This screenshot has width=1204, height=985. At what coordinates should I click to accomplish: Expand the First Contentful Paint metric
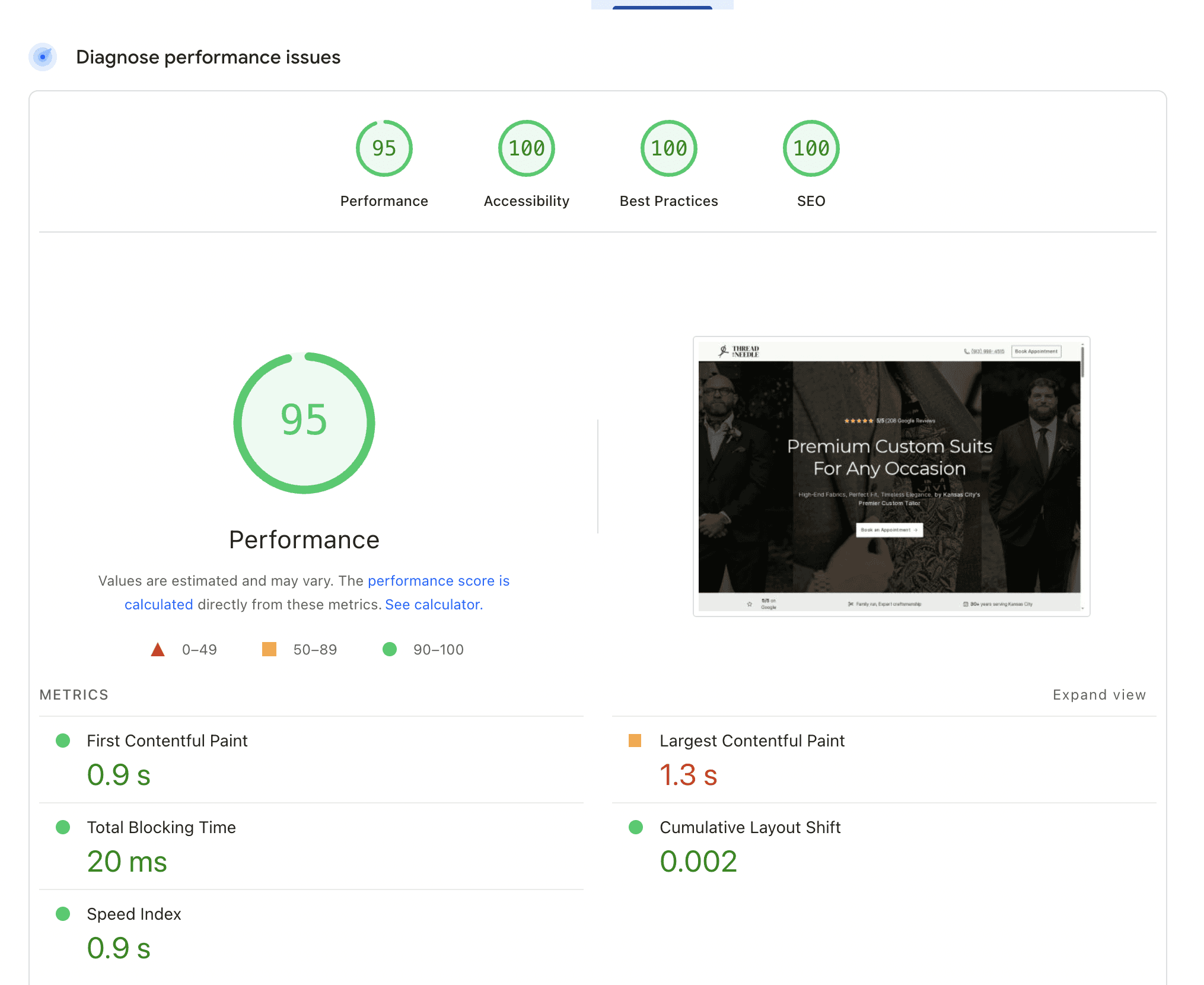click(167, 741)
